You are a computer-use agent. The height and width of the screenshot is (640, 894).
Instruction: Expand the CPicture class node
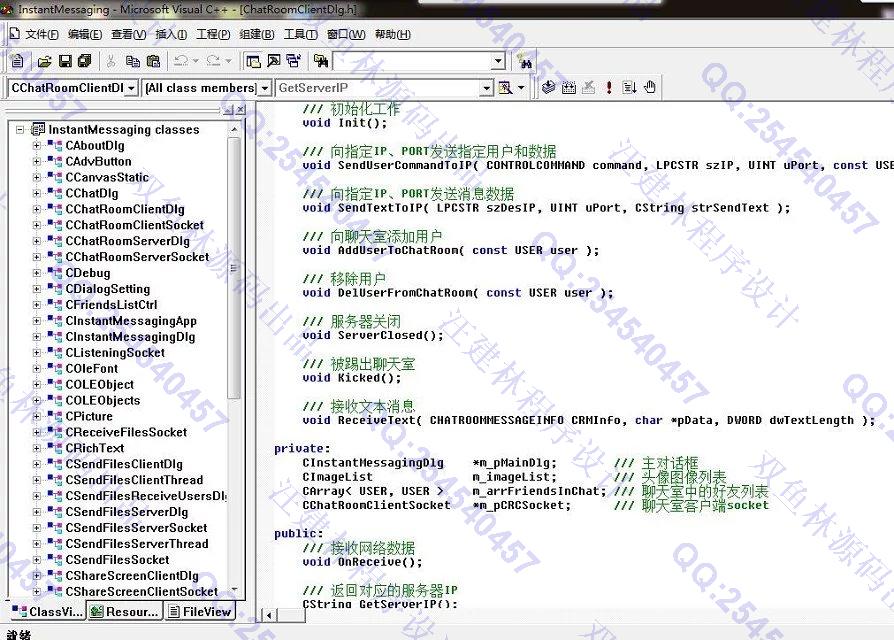coord(36,417)
